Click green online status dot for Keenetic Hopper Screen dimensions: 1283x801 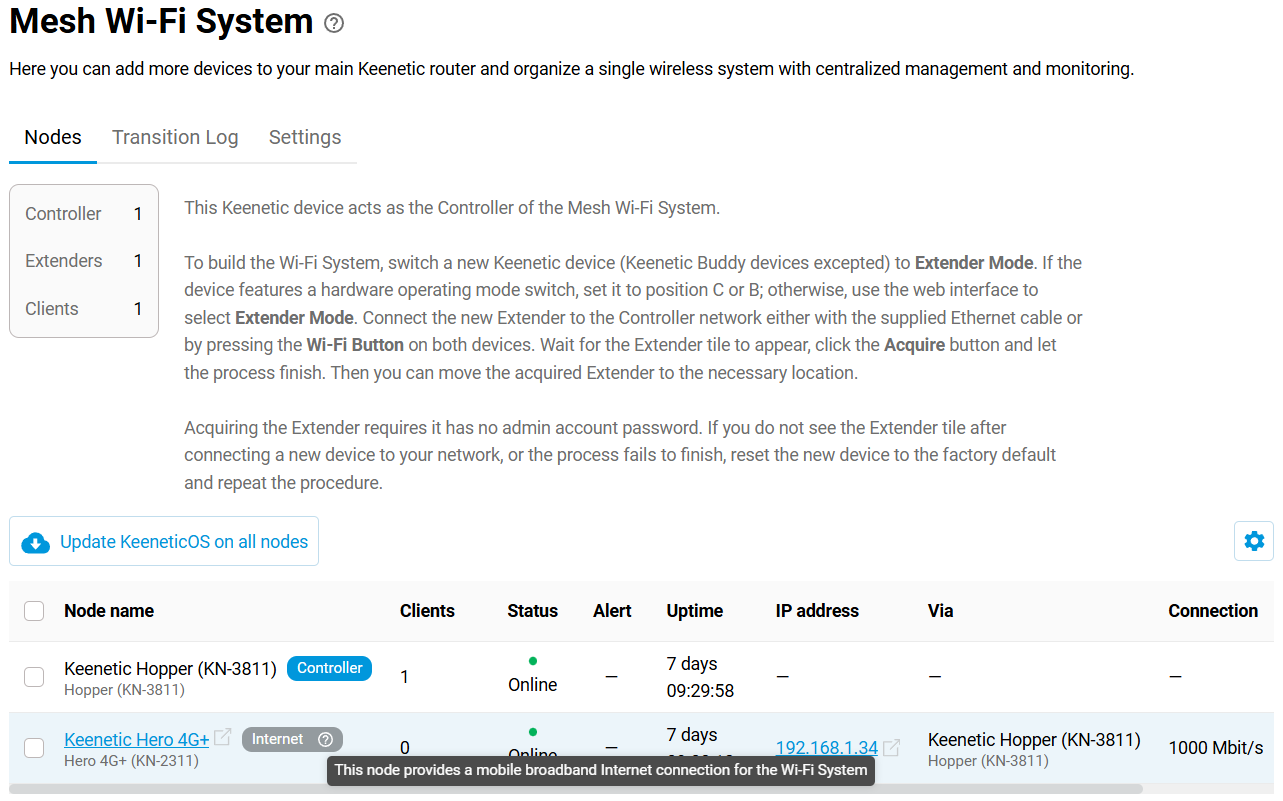[532, 661]
